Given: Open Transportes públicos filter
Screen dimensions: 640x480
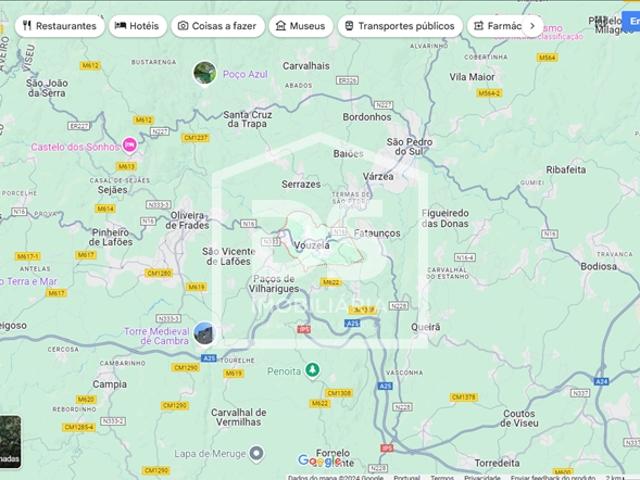Looking at the screenshot, I should (399, 26).
